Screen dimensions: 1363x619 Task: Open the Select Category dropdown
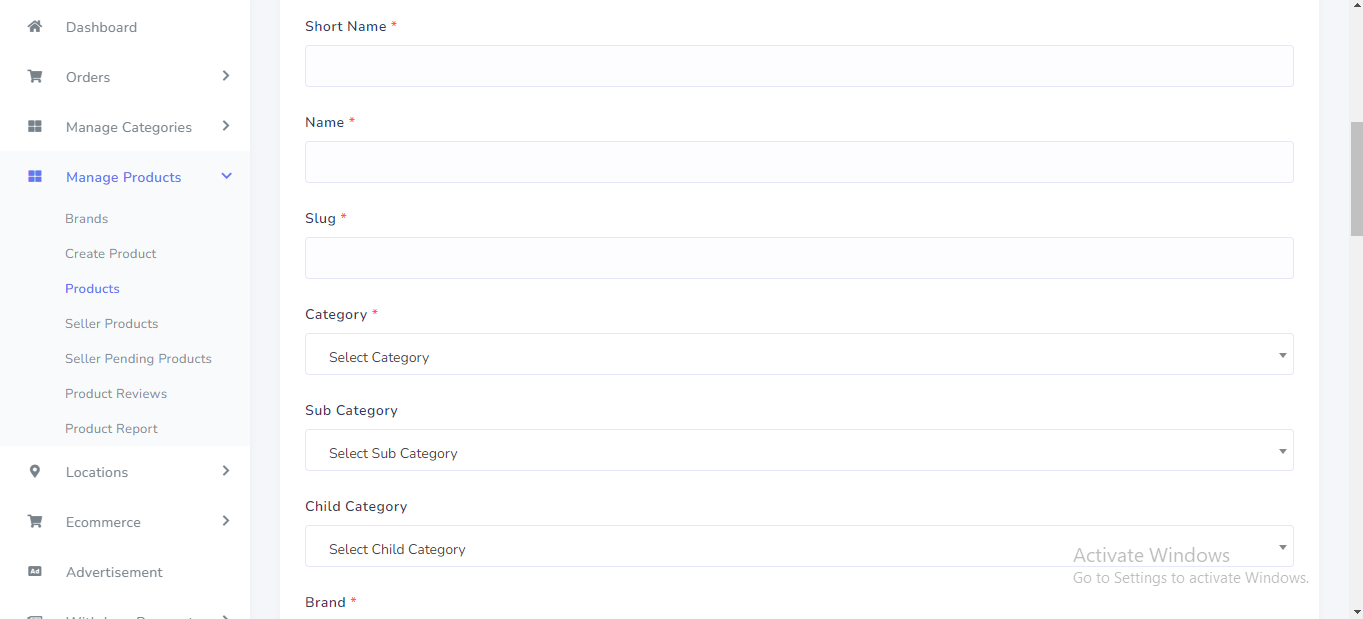pos(798,355)
